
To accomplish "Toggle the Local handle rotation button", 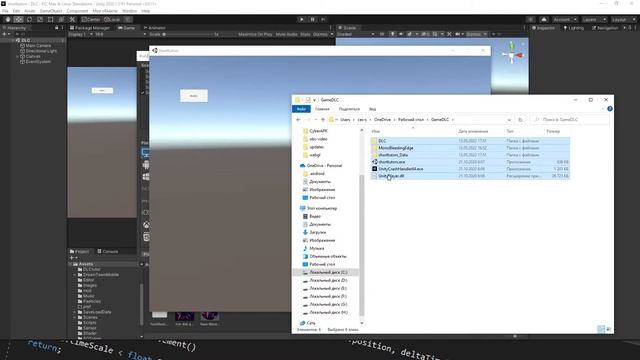I will 112,19.
